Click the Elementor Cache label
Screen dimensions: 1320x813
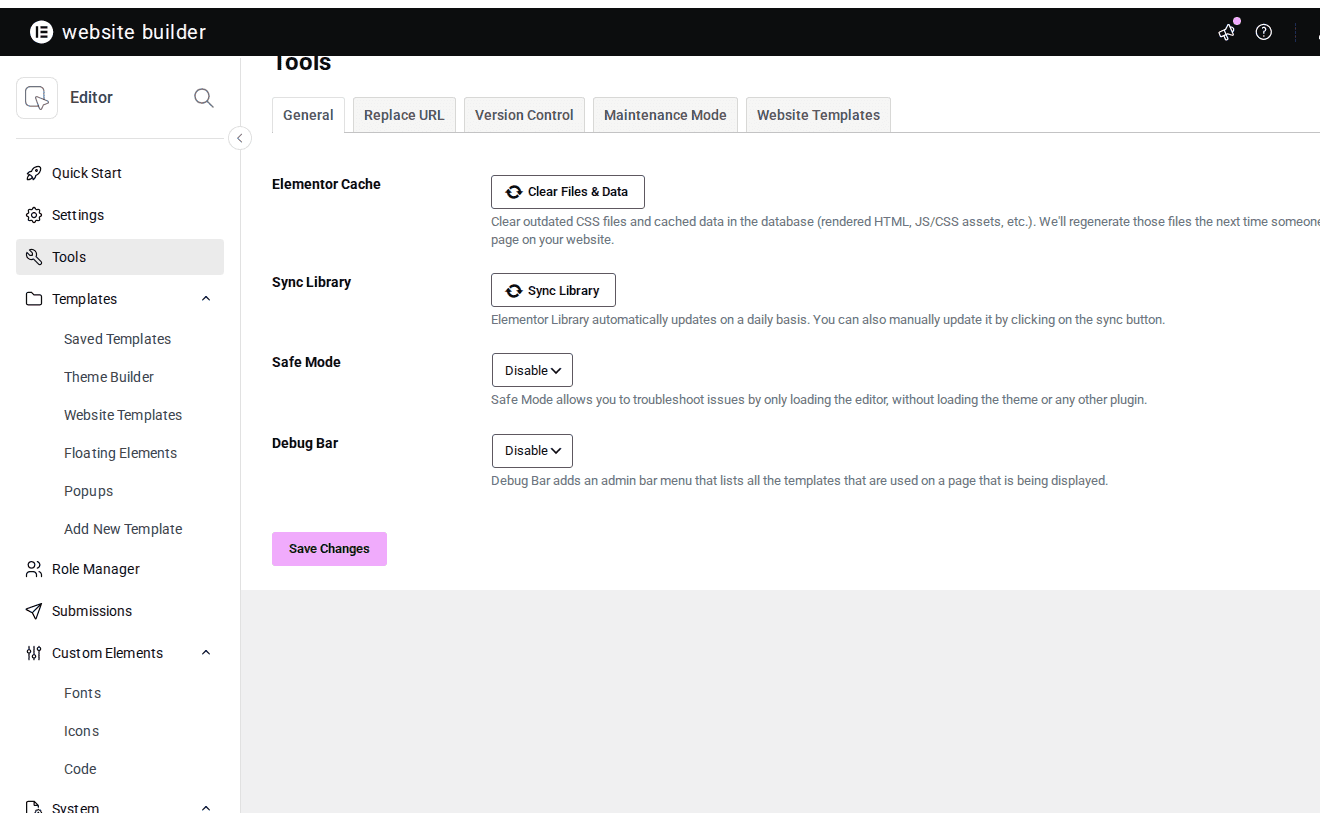[326, 184]
